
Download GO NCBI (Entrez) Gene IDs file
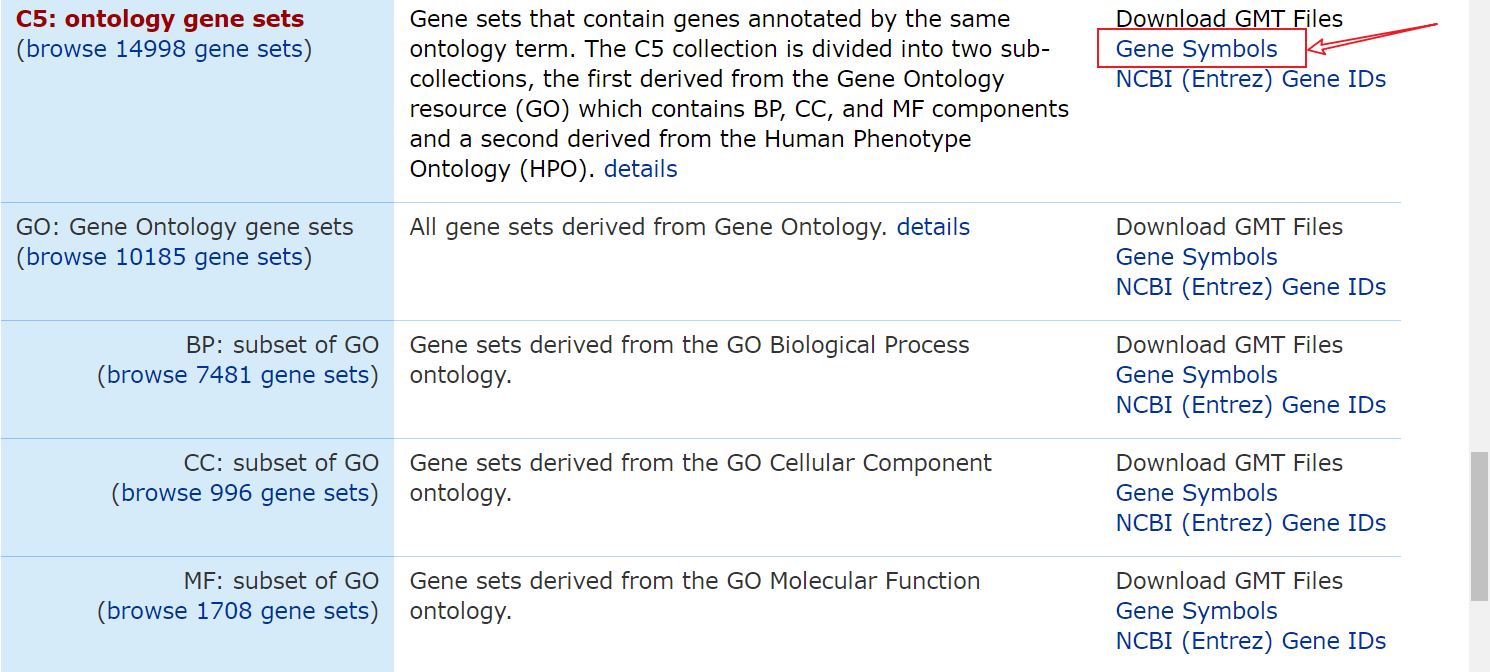pyautogui.click(x=1251, y=287)
